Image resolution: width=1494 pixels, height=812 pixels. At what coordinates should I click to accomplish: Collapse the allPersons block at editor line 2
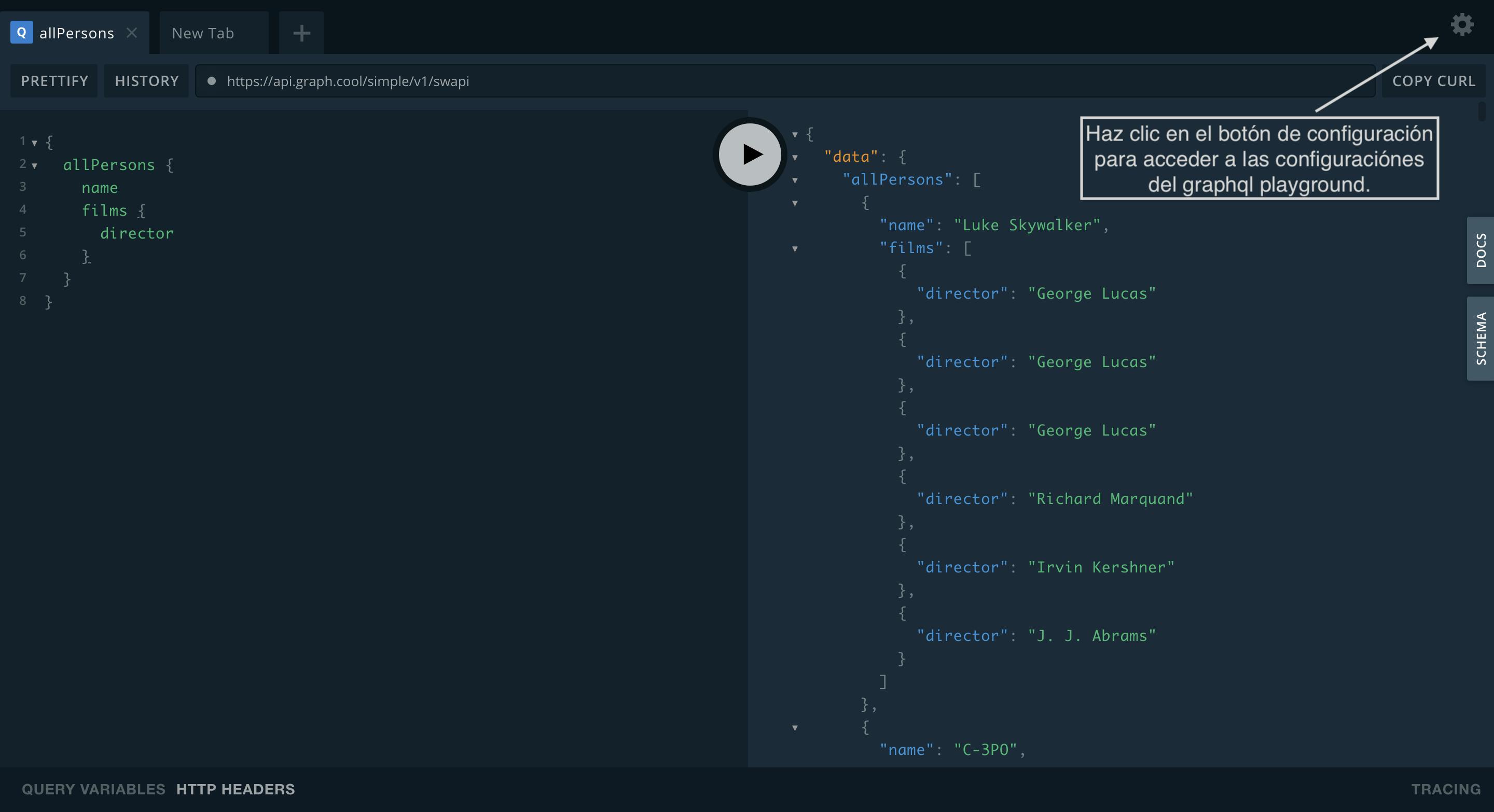(35, 166)
